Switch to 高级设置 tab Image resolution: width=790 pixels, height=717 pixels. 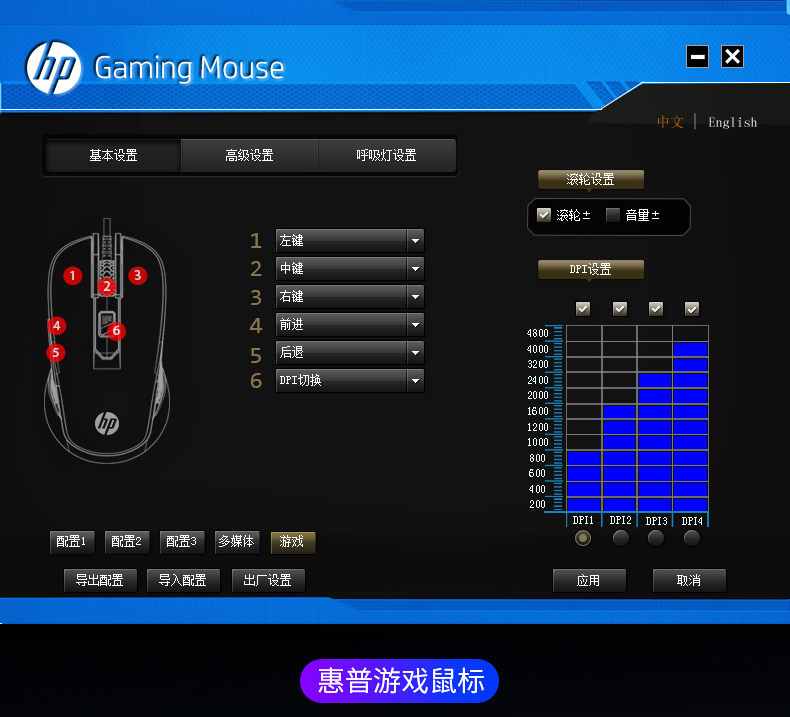(249, 155)
